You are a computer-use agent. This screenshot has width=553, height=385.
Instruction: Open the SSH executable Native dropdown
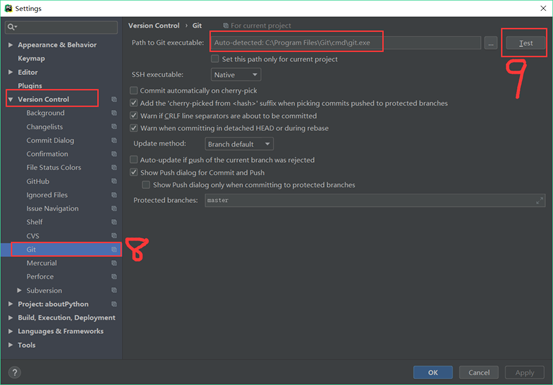click(236, 75)
